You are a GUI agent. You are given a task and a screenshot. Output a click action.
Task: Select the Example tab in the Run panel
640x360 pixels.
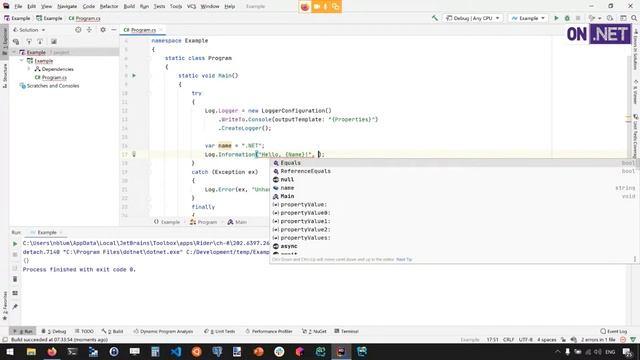coord(47,232)
